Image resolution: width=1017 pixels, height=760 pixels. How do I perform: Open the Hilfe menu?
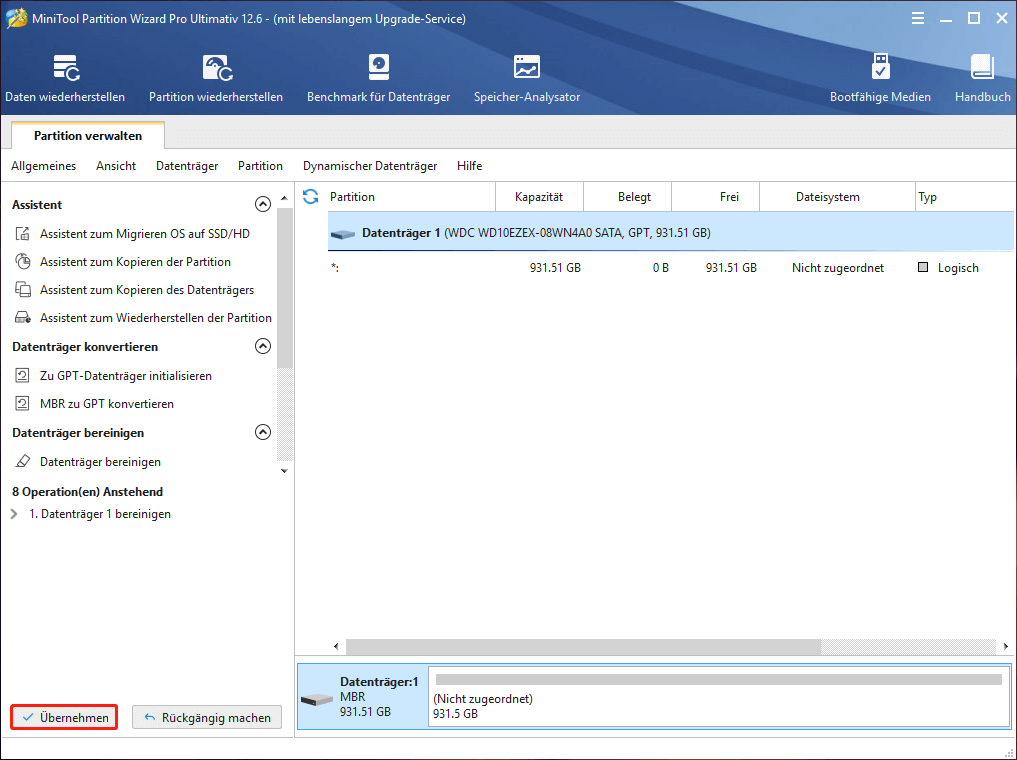click(469, 165)
